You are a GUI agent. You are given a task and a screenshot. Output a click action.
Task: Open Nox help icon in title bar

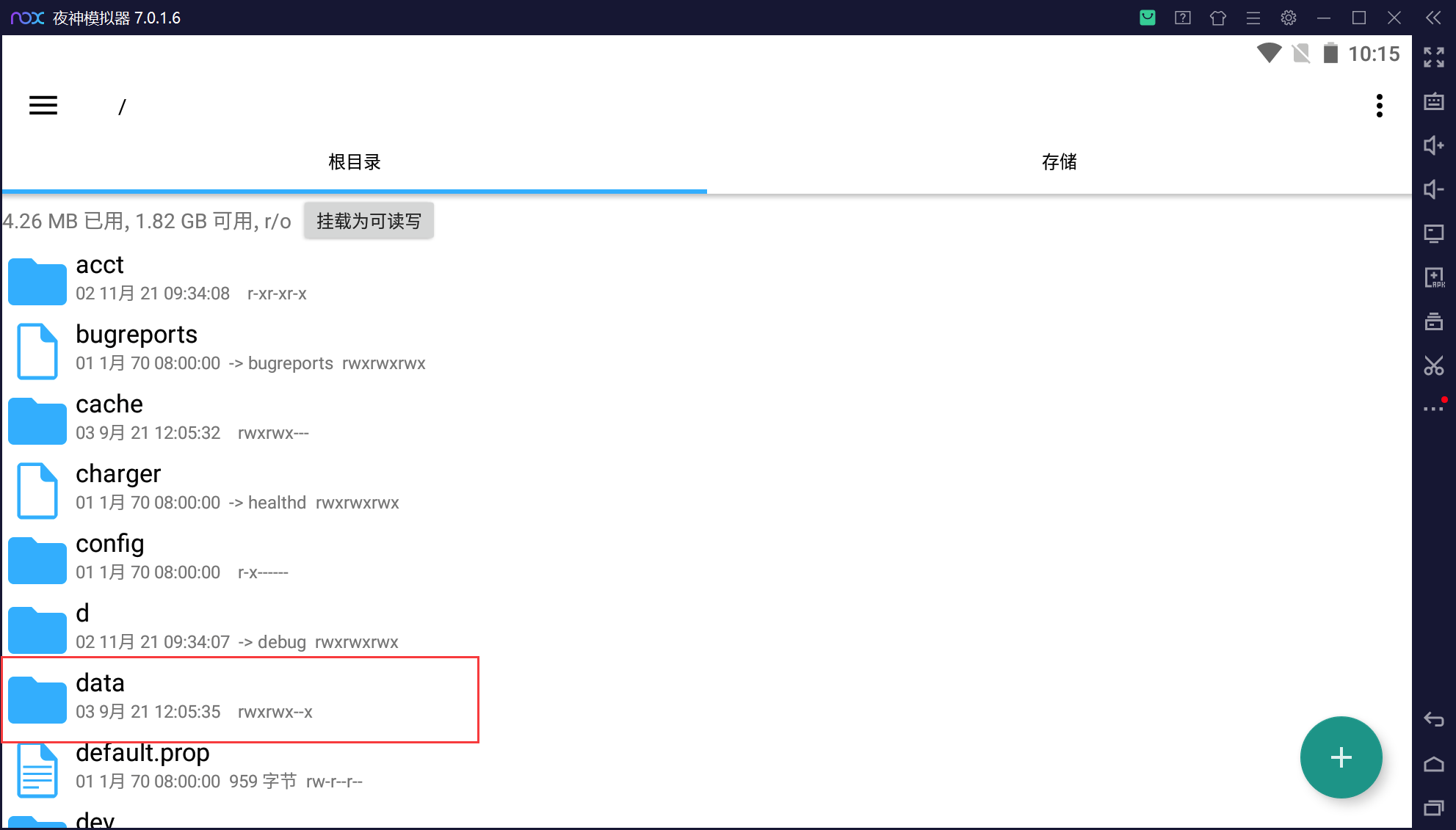1183,18
